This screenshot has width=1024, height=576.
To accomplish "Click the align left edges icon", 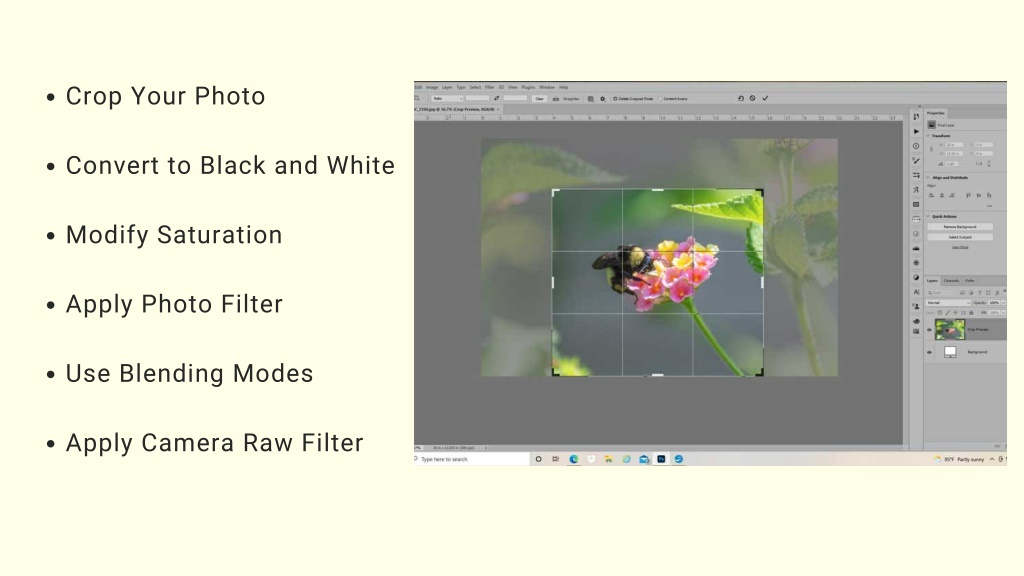I will point(931,195).
